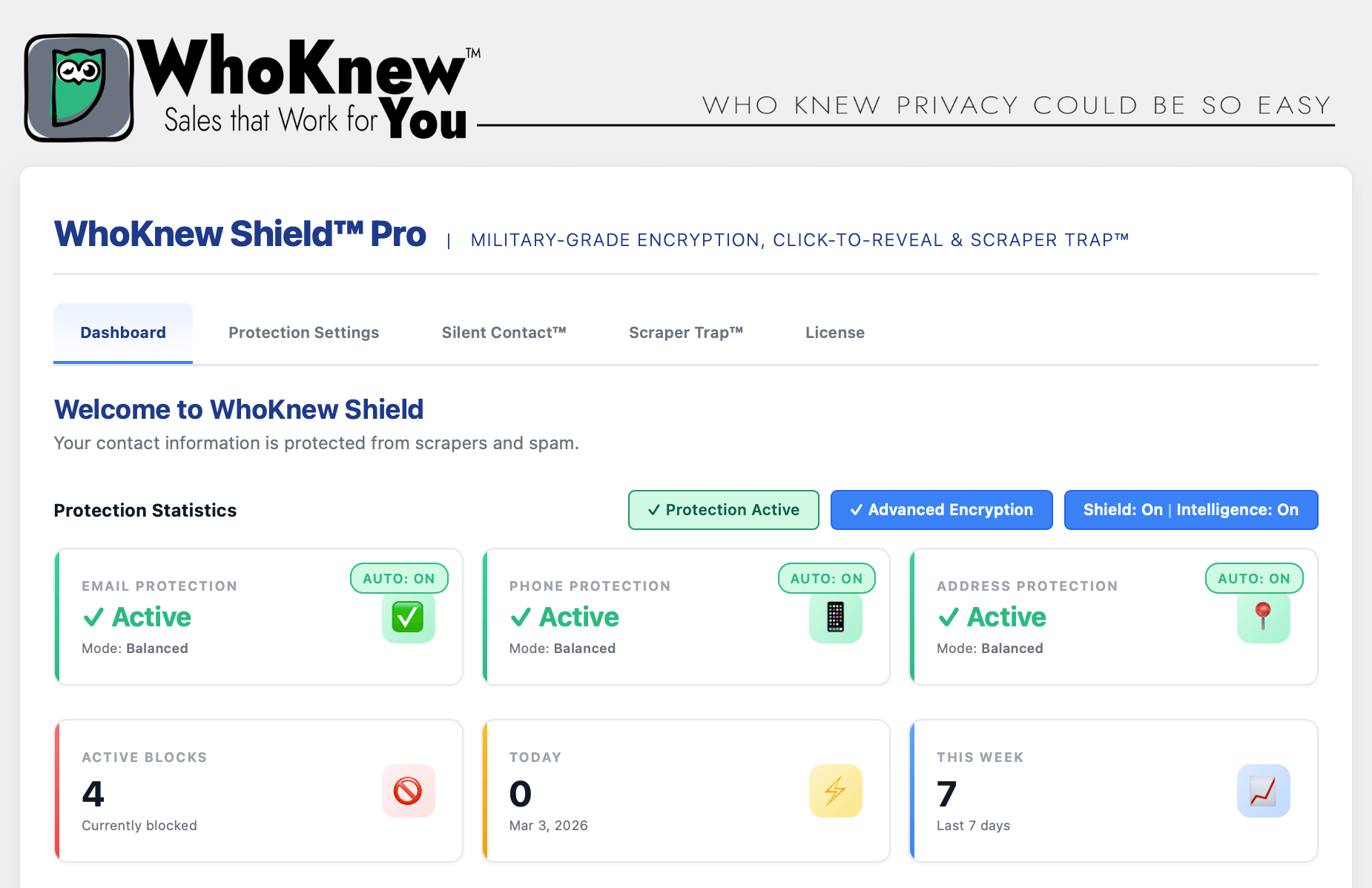The height and width of the screenshot is (888, 1372).
Task: Open the Scraper Trap™ tab
Action: coord(686,332)
